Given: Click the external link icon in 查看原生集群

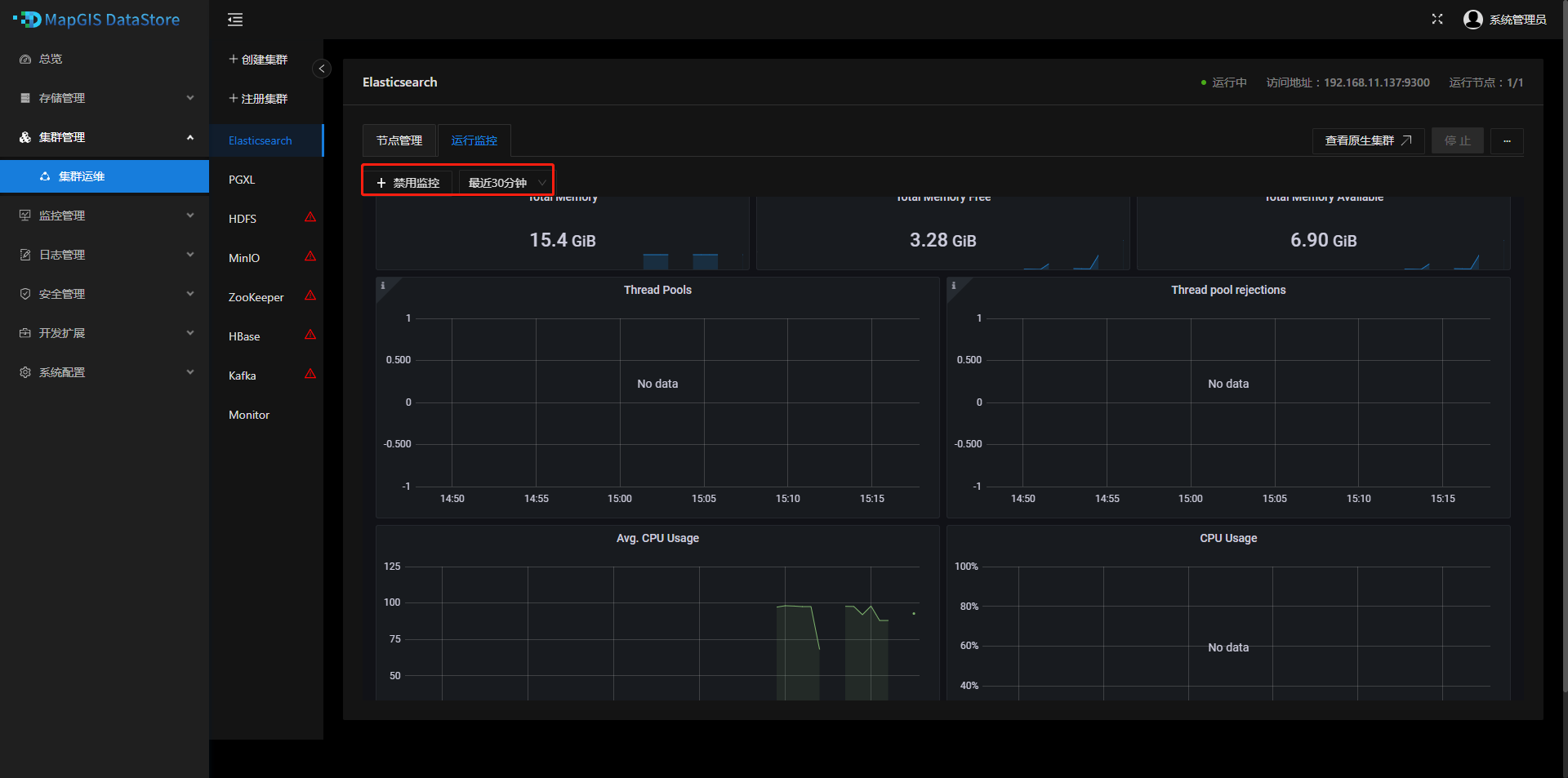Looking at the screenshot, I should 1406,140.
